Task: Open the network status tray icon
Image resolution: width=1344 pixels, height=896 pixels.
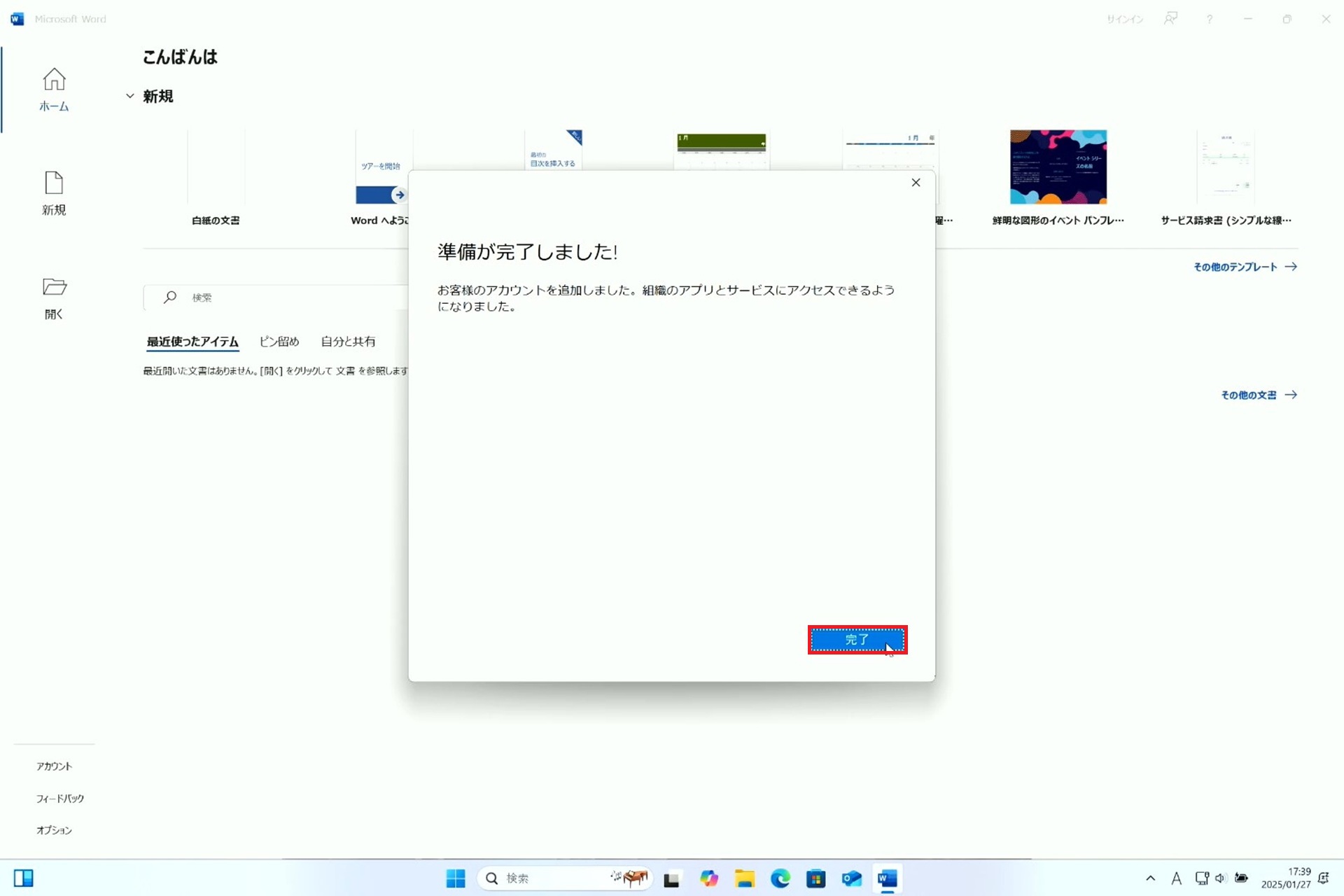Action: click(1202, 878)
